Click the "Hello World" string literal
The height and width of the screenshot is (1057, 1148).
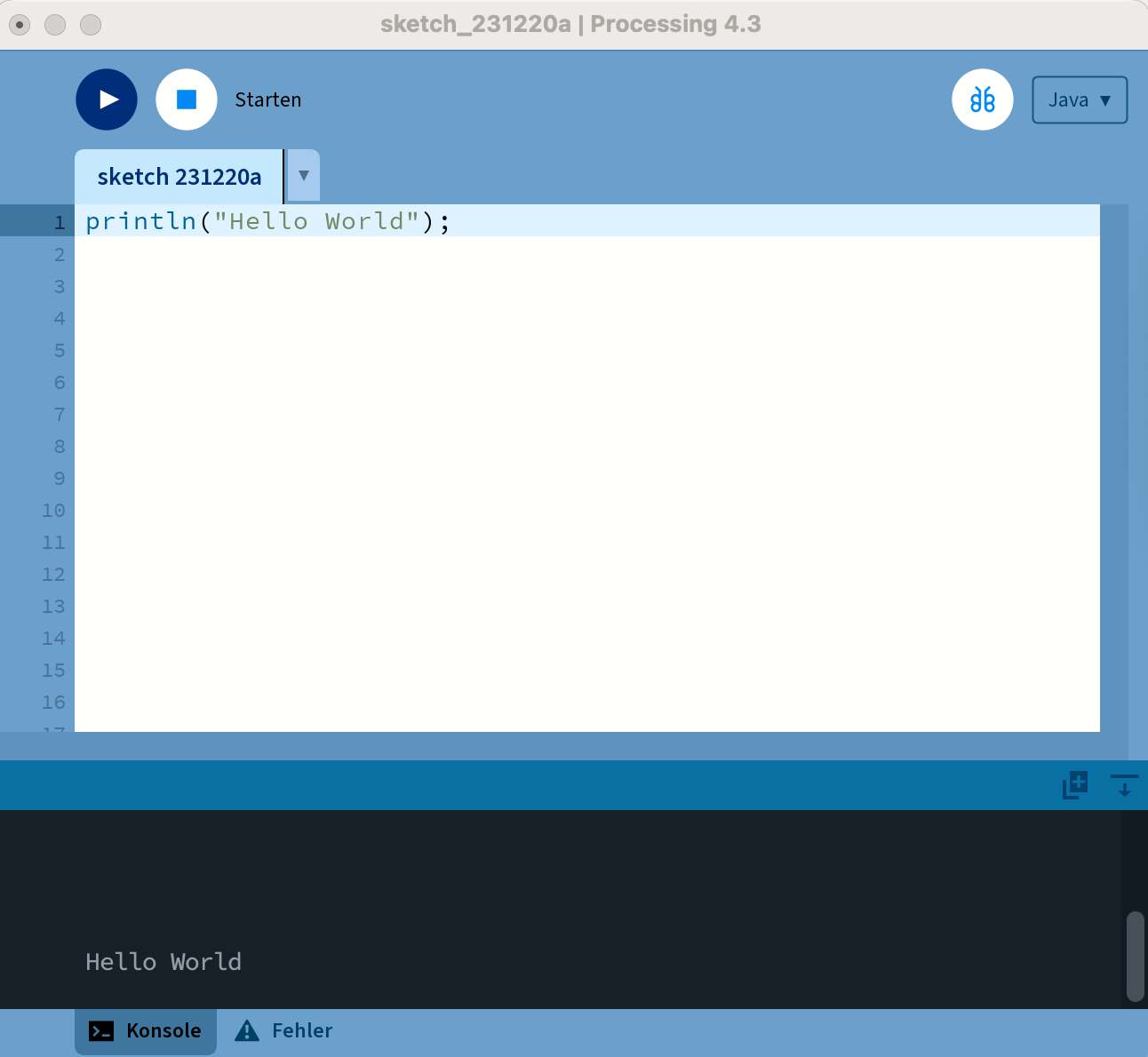coord(316,221)
